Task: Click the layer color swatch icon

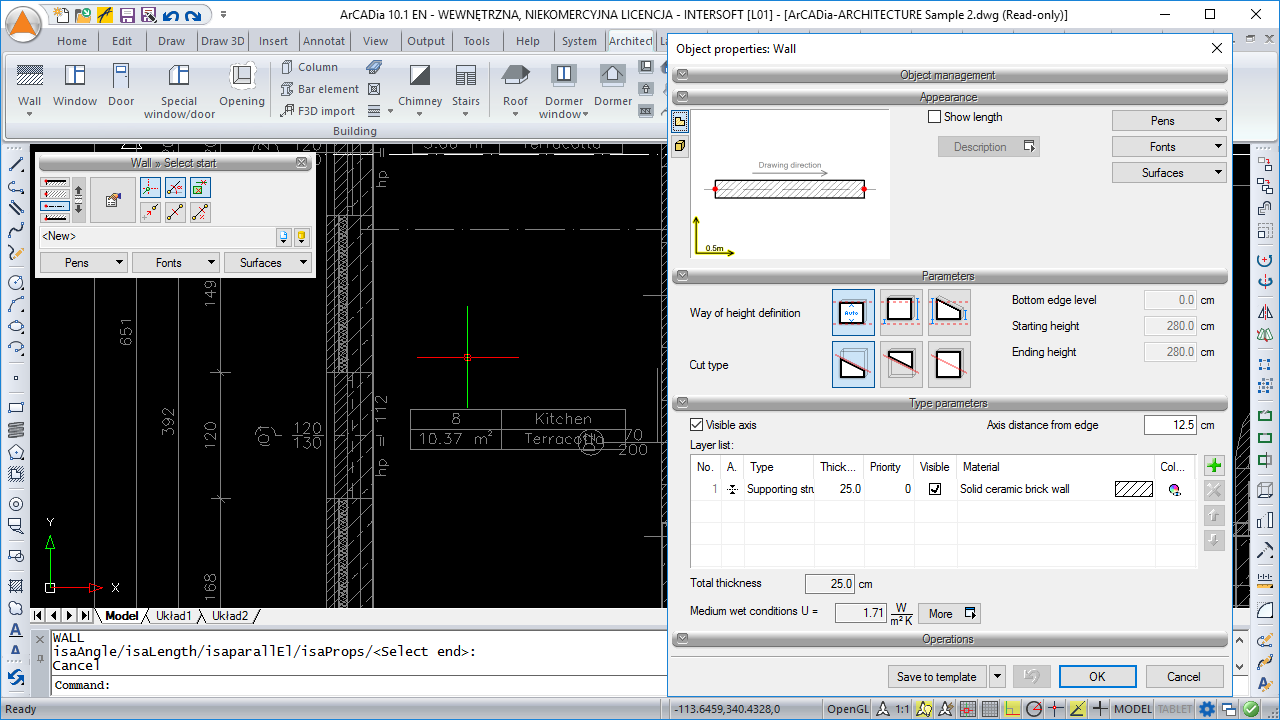Action: [x=1175, y=490]
